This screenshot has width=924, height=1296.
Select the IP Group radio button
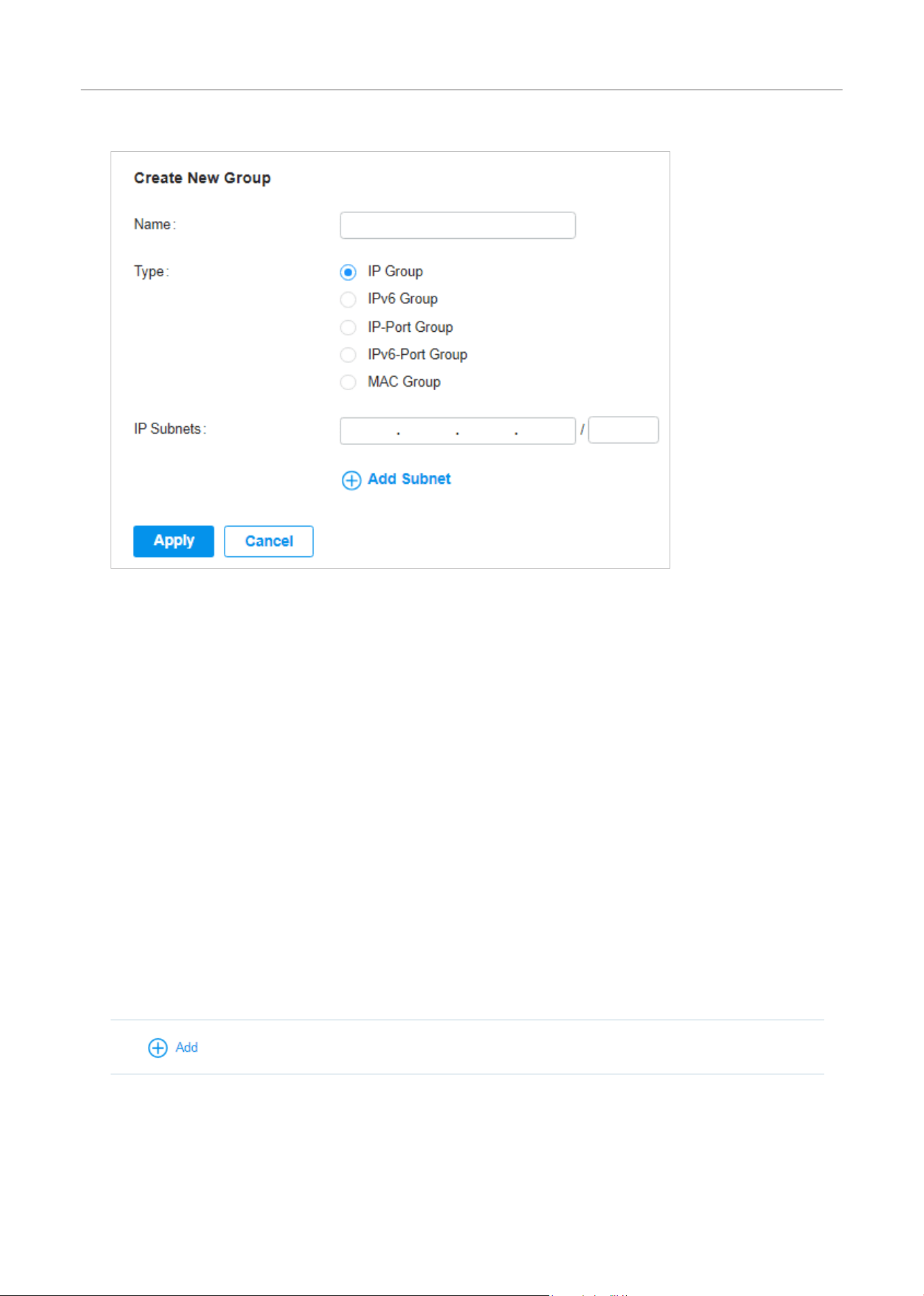pos(348,272)
